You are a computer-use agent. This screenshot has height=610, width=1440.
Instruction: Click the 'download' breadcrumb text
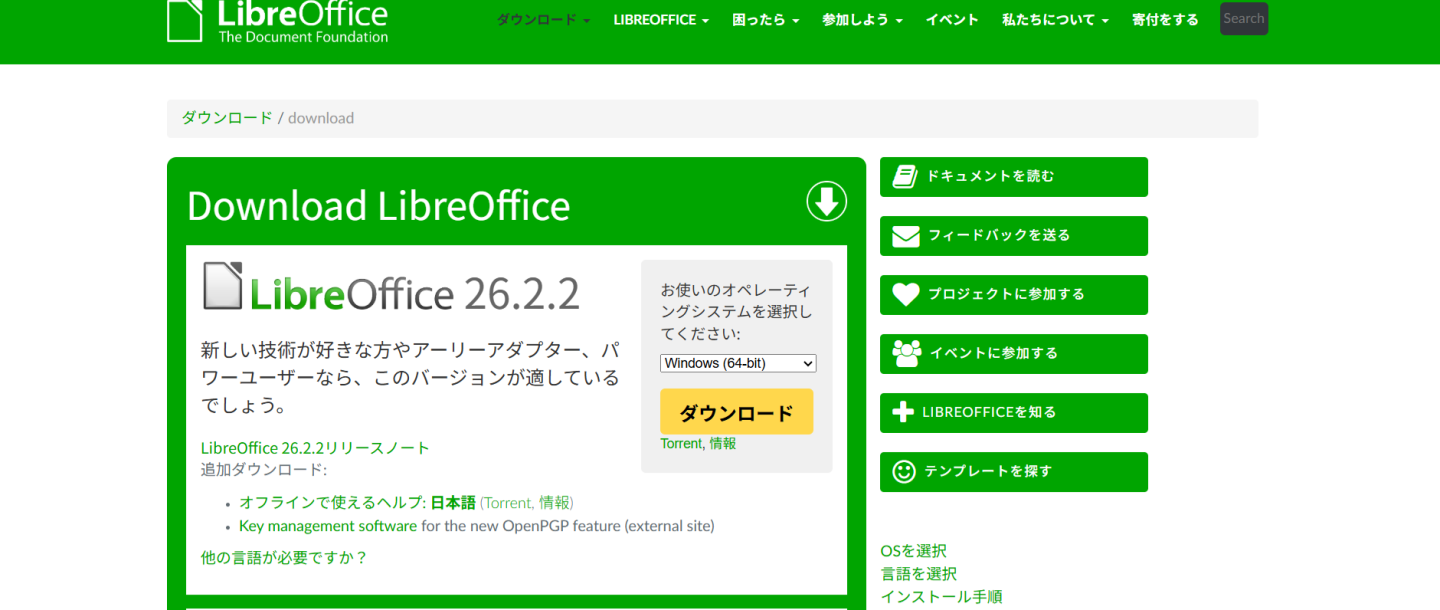[x=321, y=118]
